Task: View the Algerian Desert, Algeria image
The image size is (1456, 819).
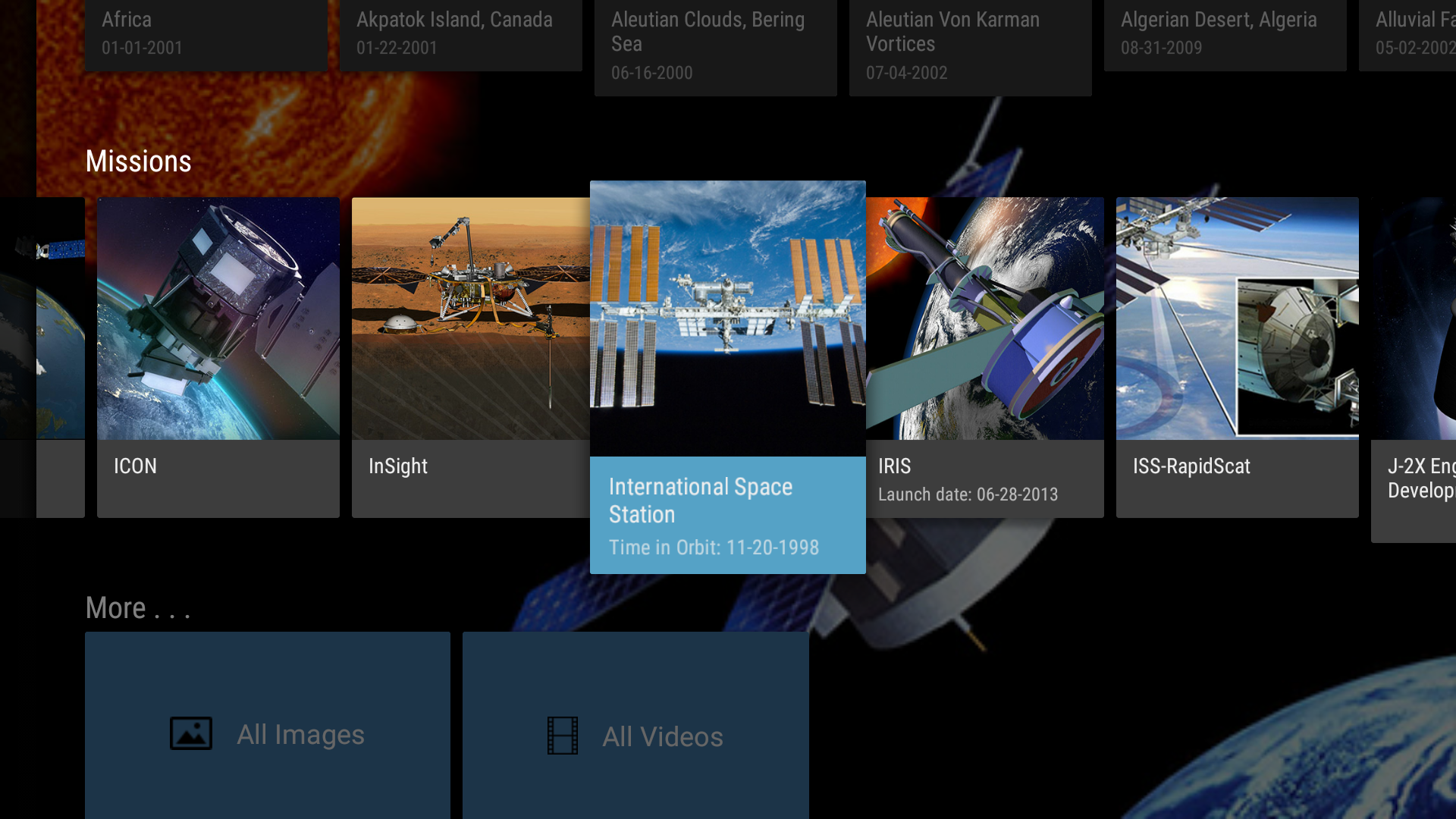Action: [1224, 34]
